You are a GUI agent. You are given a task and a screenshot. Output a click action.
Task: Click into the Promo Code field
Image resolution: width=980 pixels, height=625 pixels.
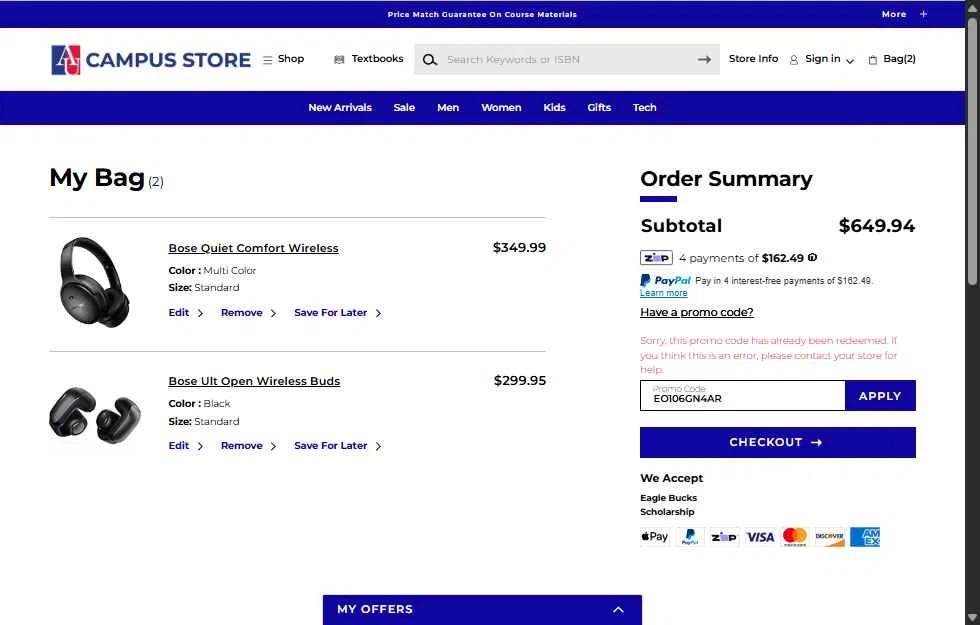(742, 396)
